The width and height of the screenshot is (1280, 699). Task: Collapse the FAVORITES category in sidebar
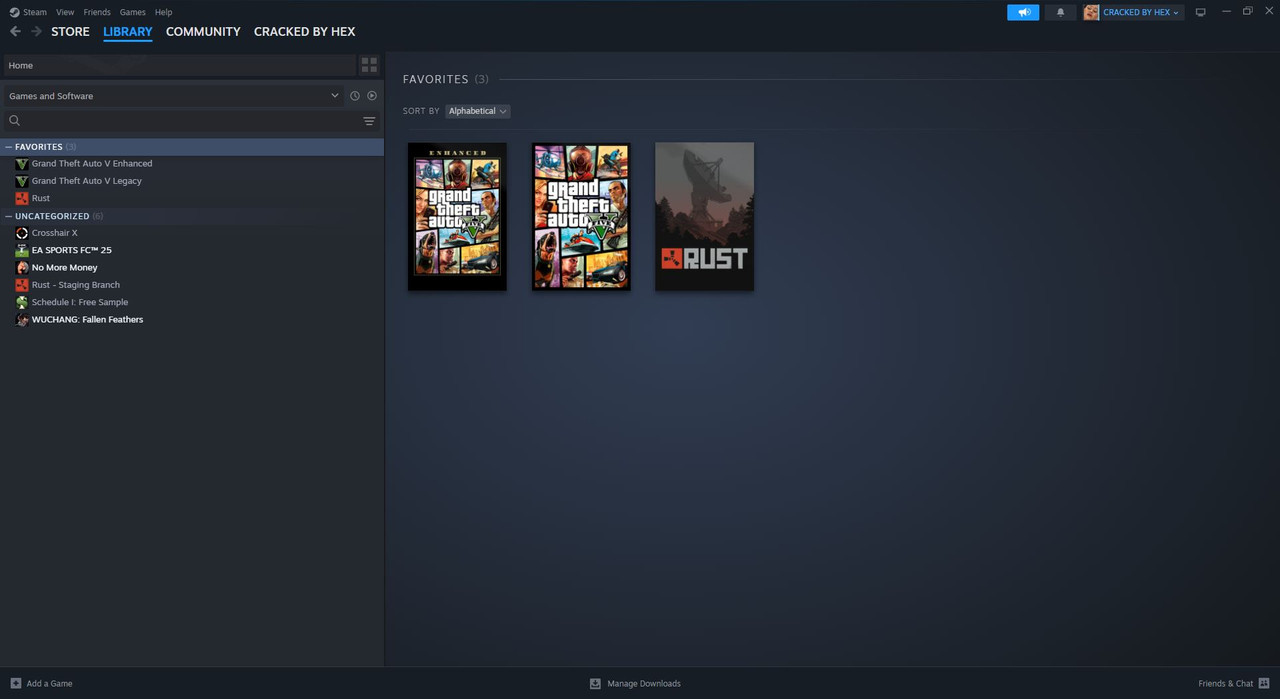9,147
